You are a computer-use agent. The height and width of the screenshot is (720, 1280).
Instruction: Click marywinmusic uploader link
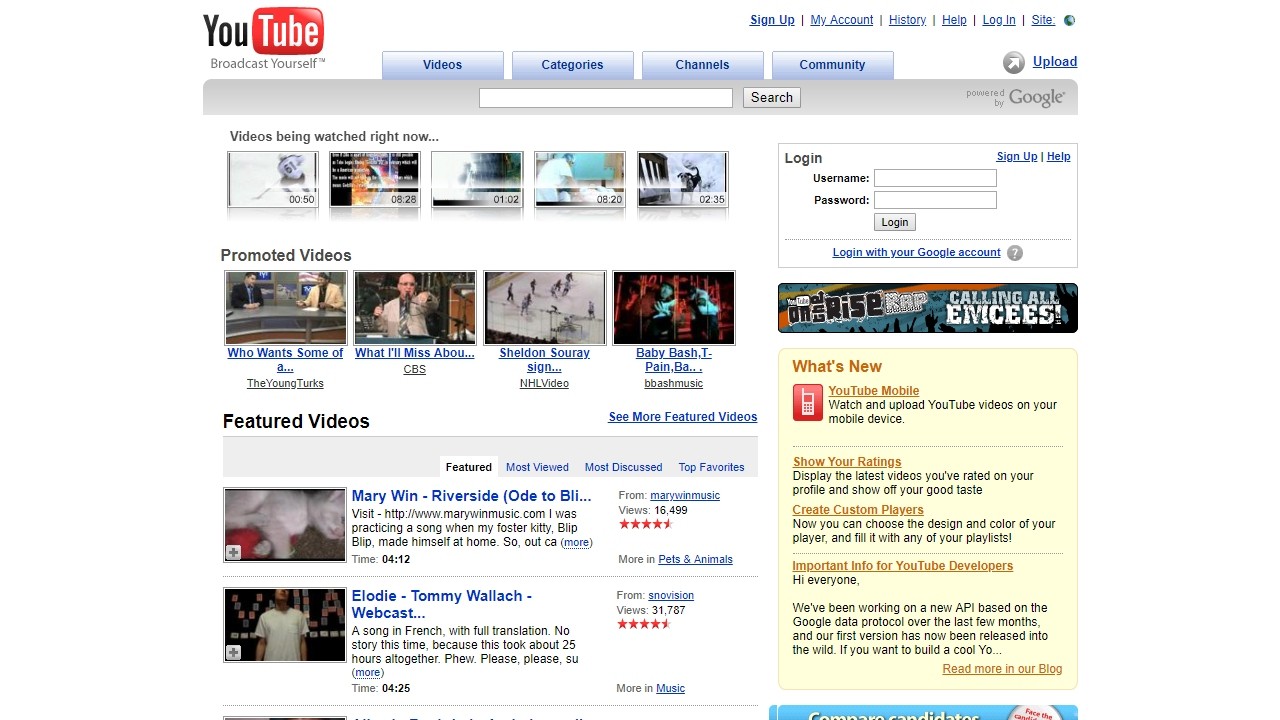tap(685, 495)
